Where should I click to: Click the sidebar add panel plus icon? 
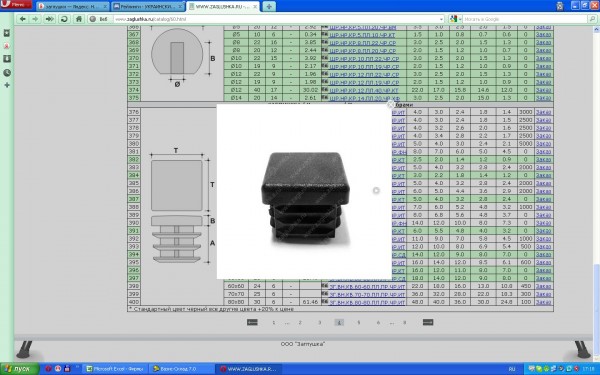pyautogui.click(x=7, y=85)
